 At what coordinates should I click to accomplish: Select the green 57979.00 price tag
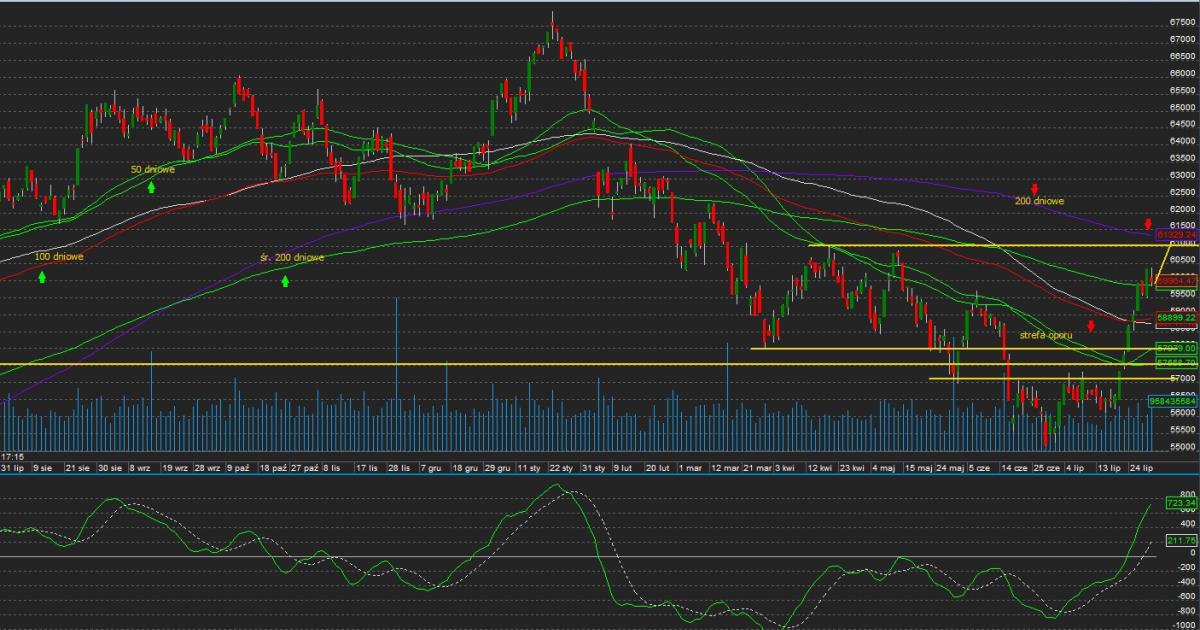pos(1176,348)
